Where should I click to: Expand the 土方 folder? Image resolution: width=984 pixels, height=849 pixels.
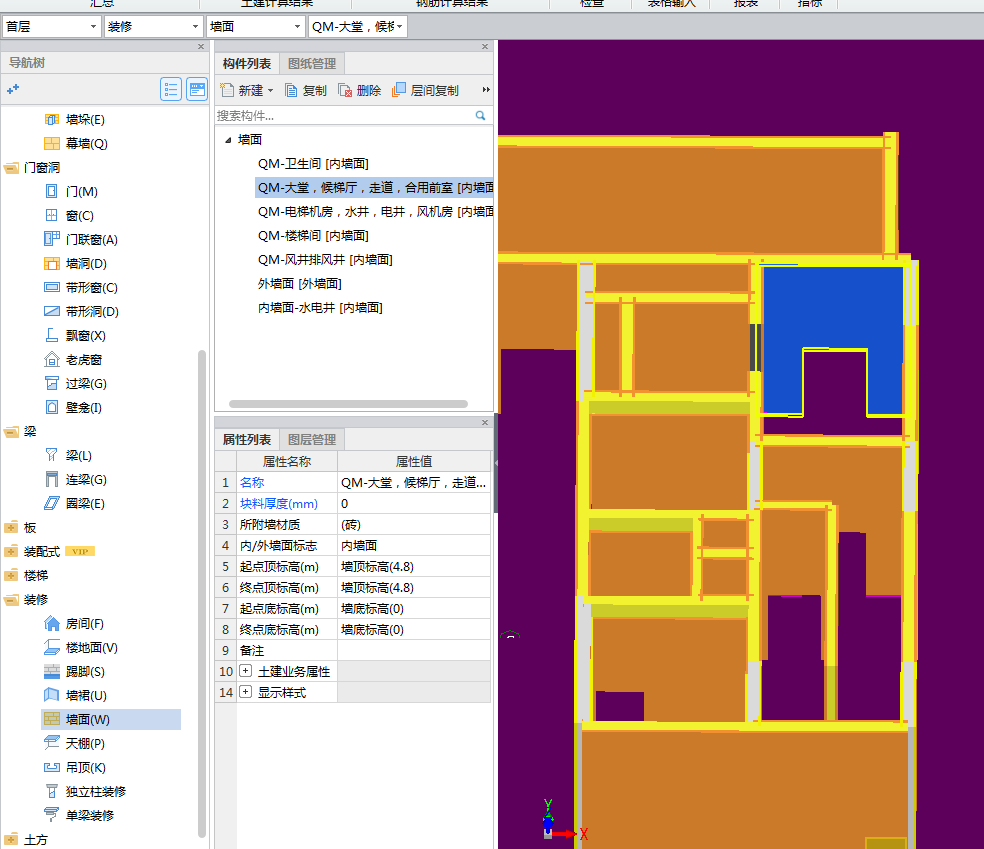(x=11, y=839)
